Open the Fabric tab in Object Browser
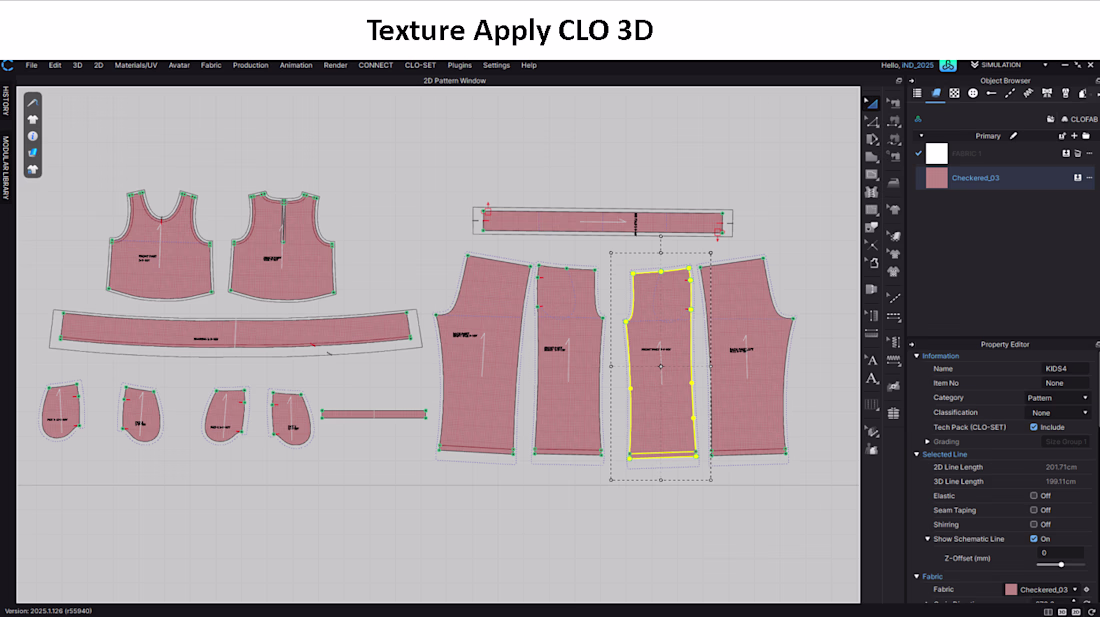Image resolution: width=1100 pixels, height=617 pixels. (936, 93)
